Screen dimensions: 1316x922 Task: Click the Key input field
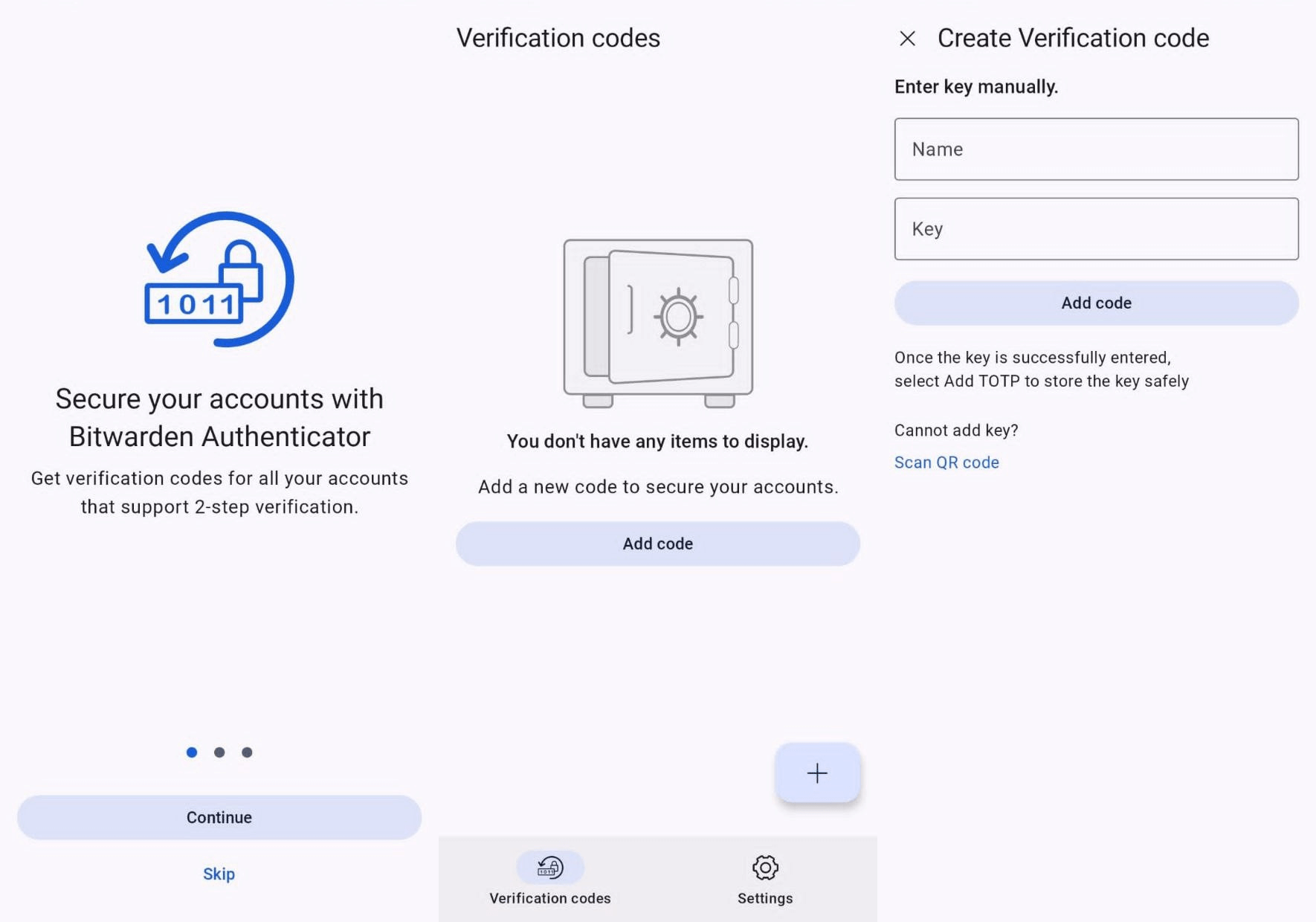pyautogui.click(x=1096, y=229)
